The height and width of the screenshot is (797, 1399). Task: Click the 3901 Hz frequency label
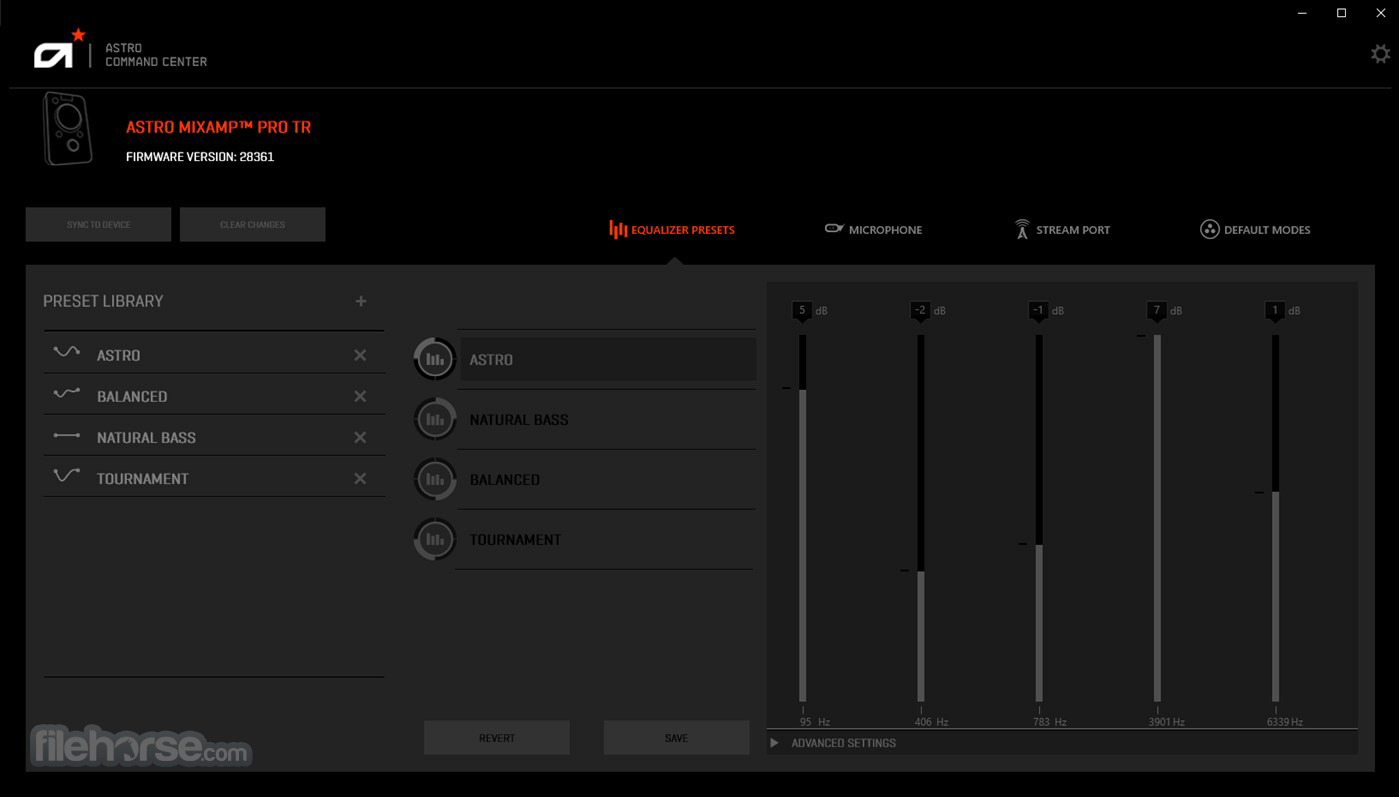1167,722
